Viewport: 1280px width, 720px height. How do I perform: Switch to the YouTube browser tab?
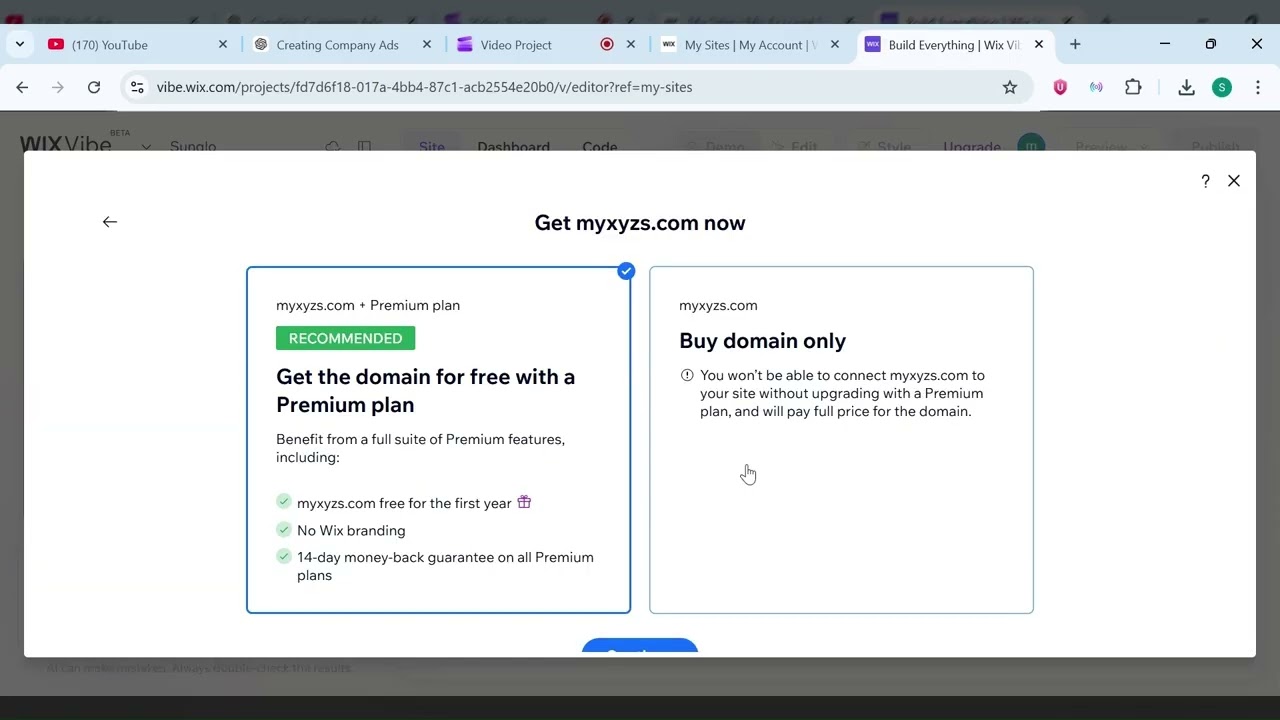tap(135, 45)
